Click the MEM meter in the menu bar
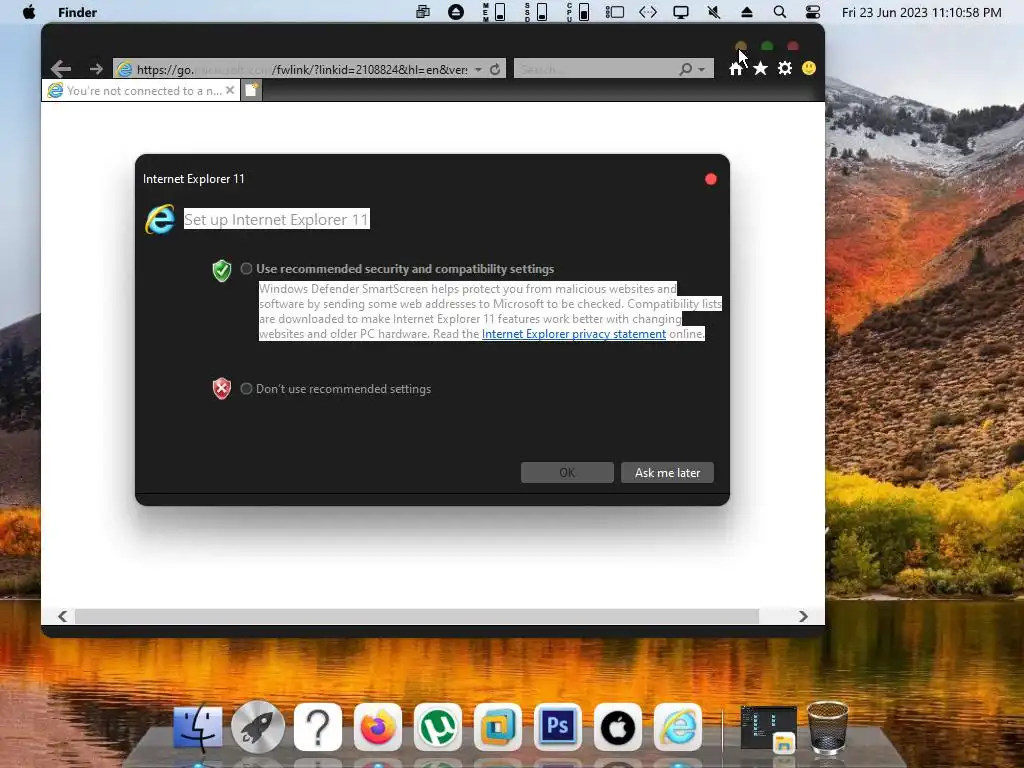 [494, 12]
